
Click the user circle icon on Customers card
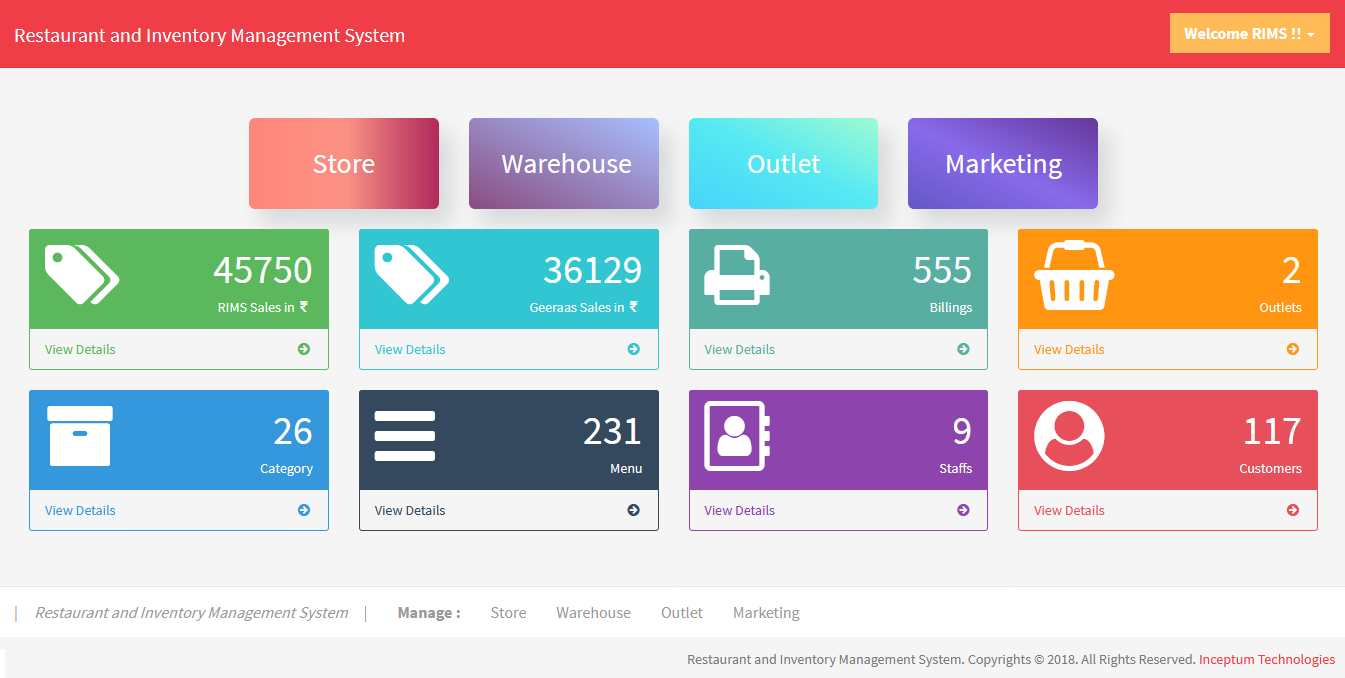[x=1069, y=436]
